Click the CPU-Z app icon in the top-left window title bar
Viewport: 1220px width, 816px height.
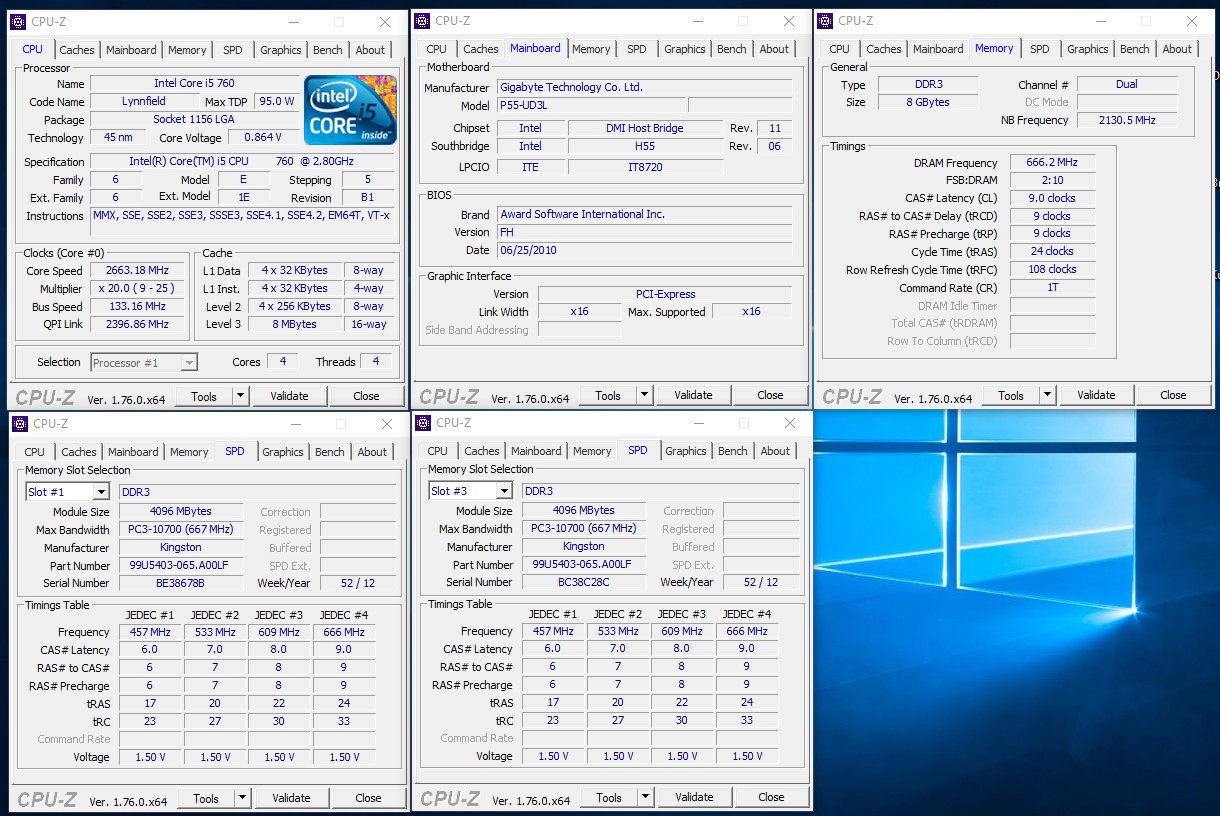pyautogui.click(x=18, y=22)
